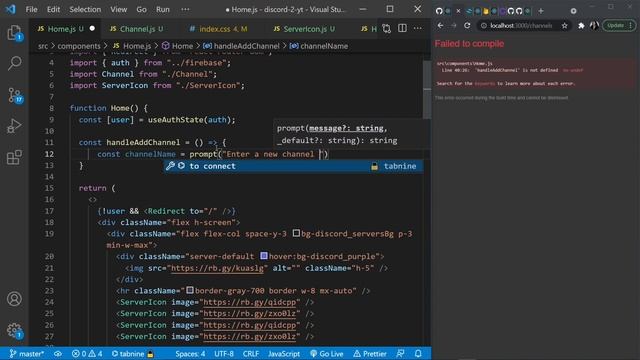Open a new browser tab with plus icon
Screen dimensions: 640x360
pyautogui.click(x=541, y=11)
